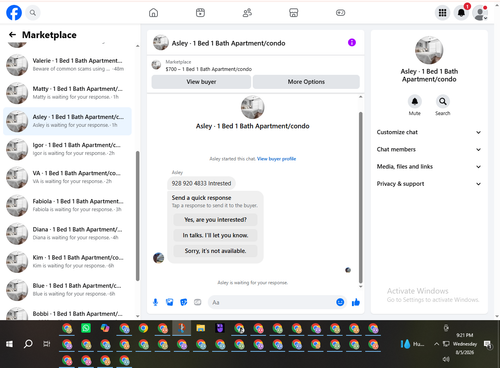
Task: Open Facebook home logo
Action: [x=14, y=13]
